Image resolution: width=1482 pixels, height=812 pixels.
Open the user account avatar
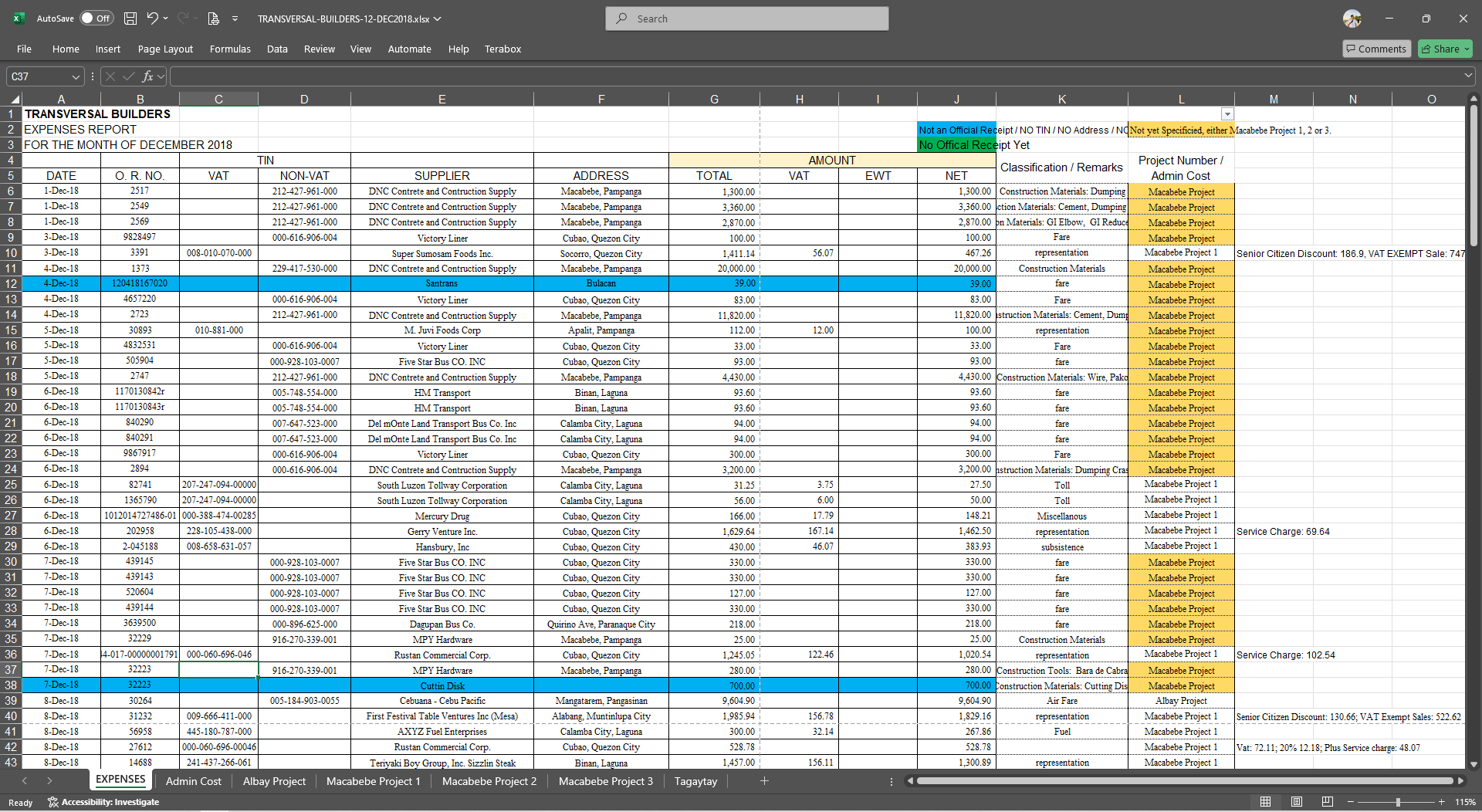[x=1352, y=19]
